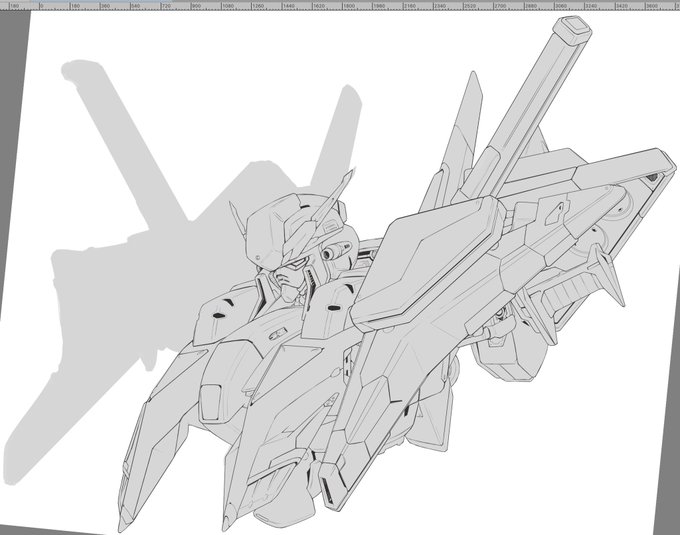This screenshot has height=535, width=680.
Task: Click the horizontal ruler at the 360 mark
Action: (105, 6)
